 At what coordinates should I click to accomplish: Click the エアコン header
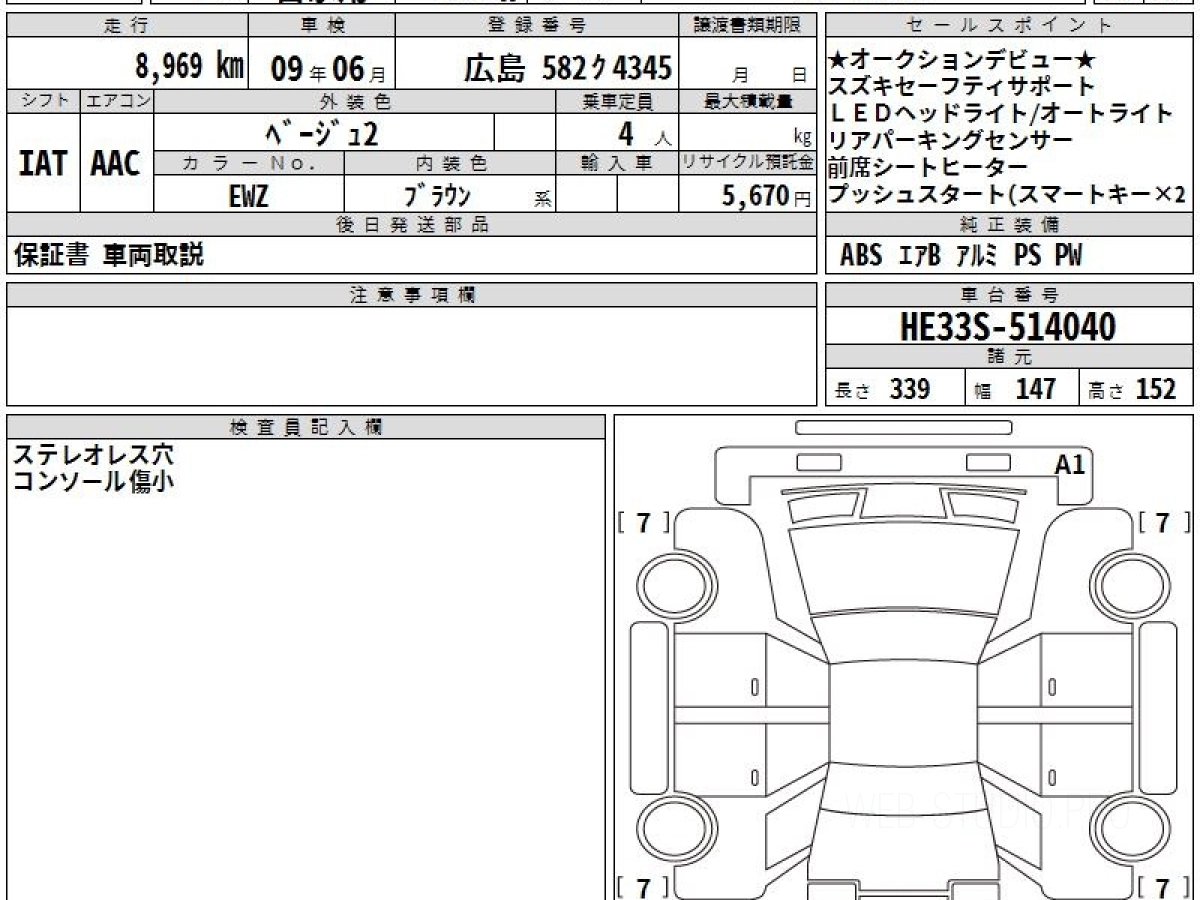click(x=117, y=101)
